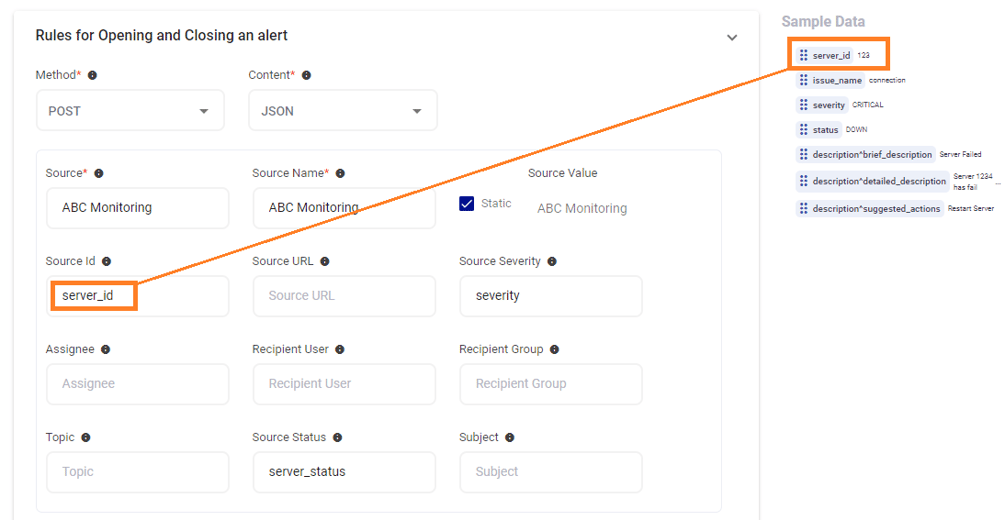Click the Subject input field

(551, 472)
